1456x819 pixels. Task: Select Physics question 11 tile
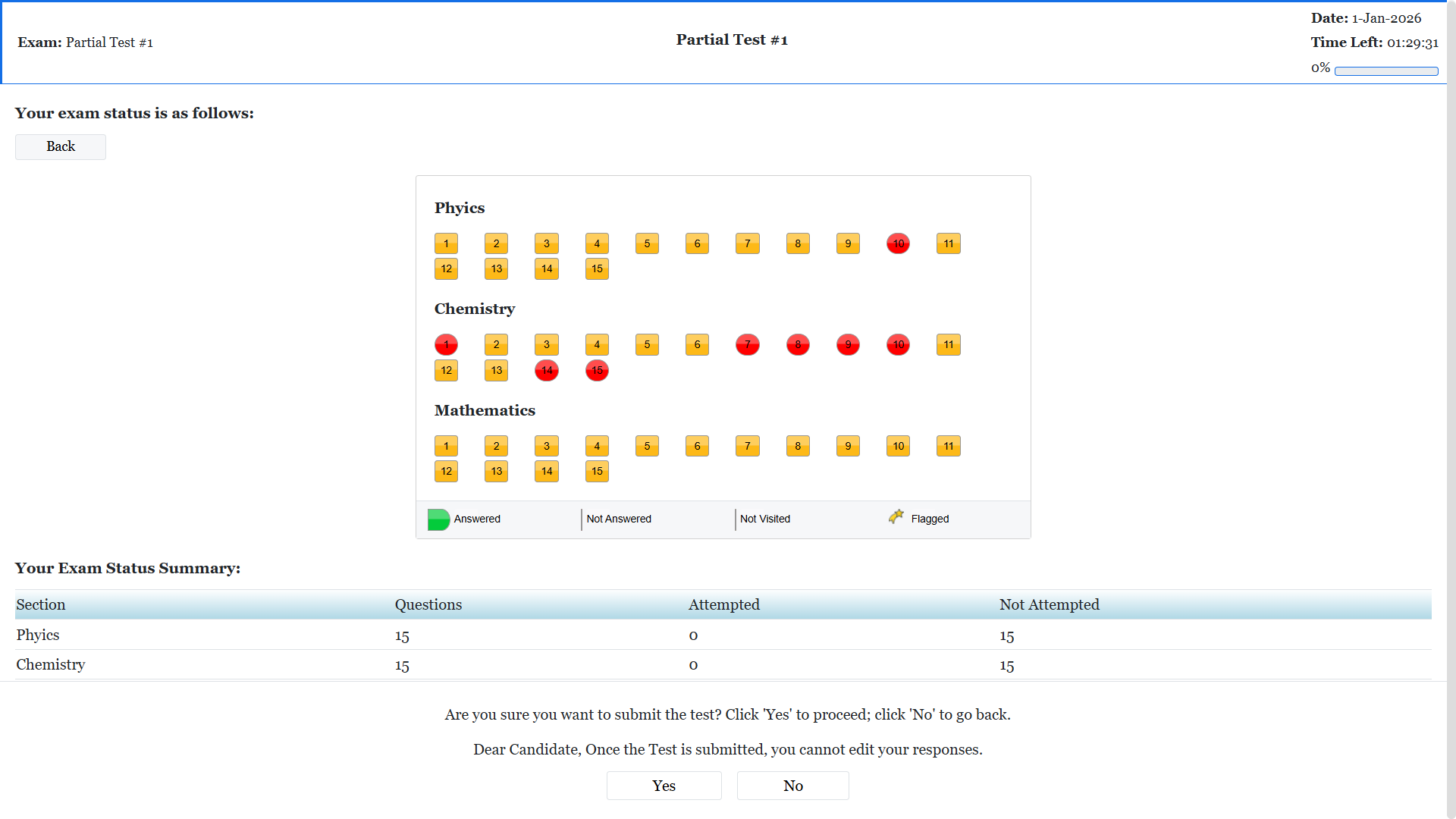[x=948, y=243]
